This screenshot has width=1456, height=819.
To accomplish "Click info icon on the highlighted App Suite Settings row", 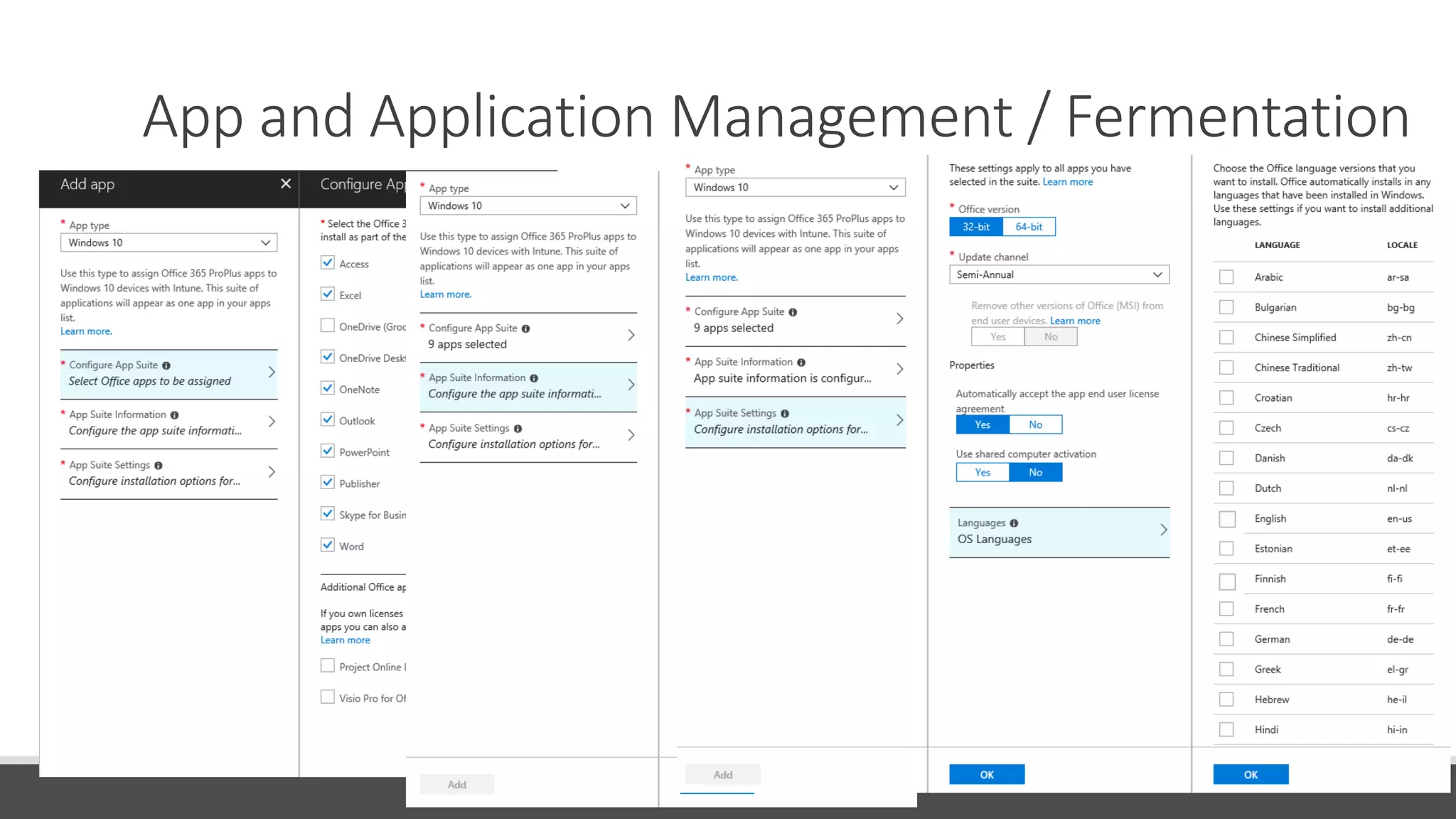I will pos(785,414).
